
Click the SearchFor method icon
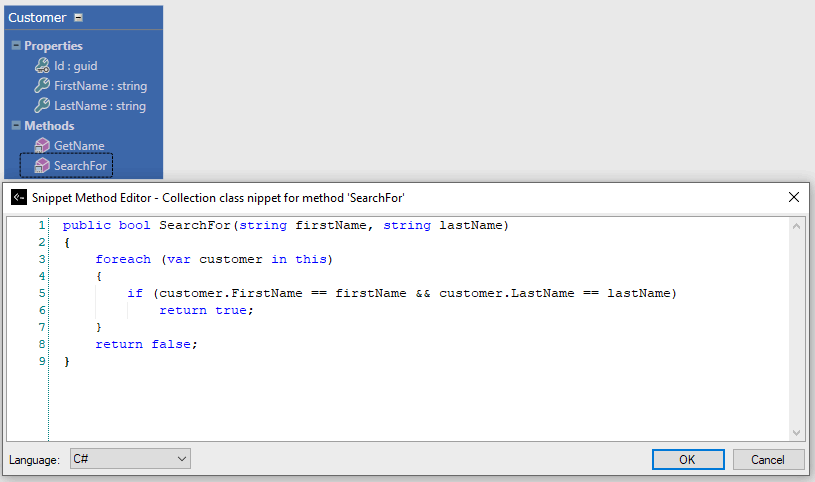point(42,165)
